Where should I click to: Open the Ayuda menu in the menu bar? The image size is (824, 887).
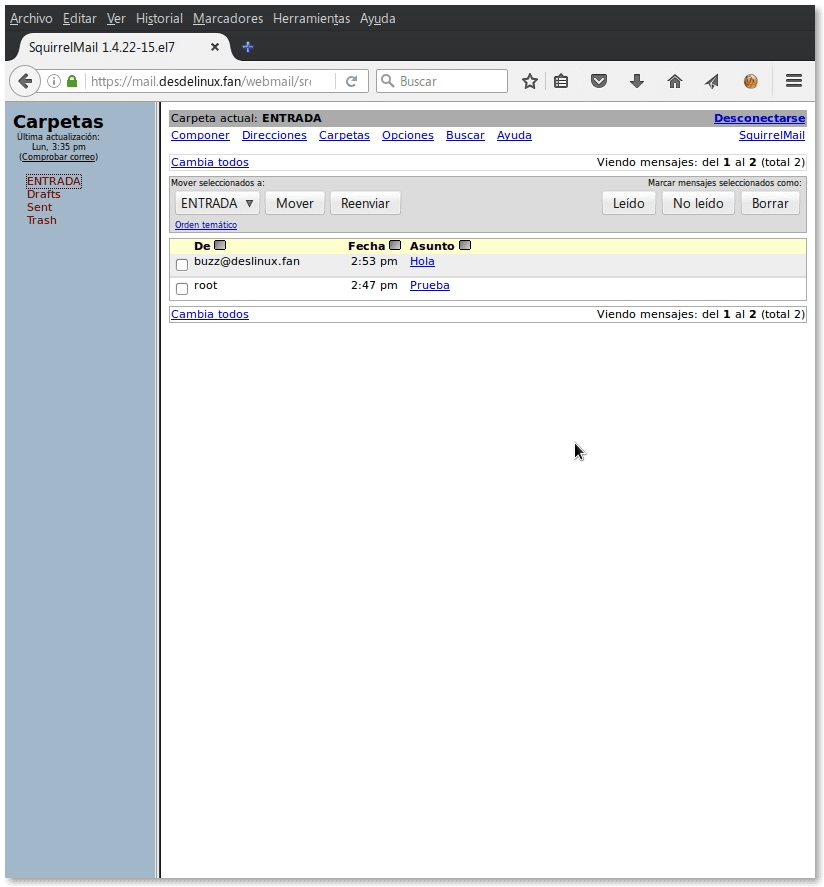[x=378, y=19]
